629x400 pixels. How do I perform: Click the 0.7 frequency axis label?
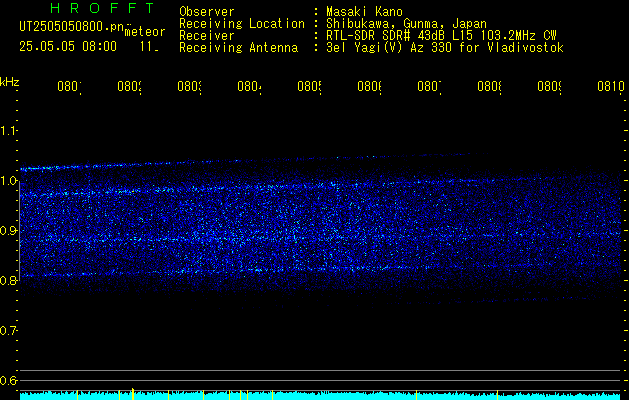click(9, 331)
